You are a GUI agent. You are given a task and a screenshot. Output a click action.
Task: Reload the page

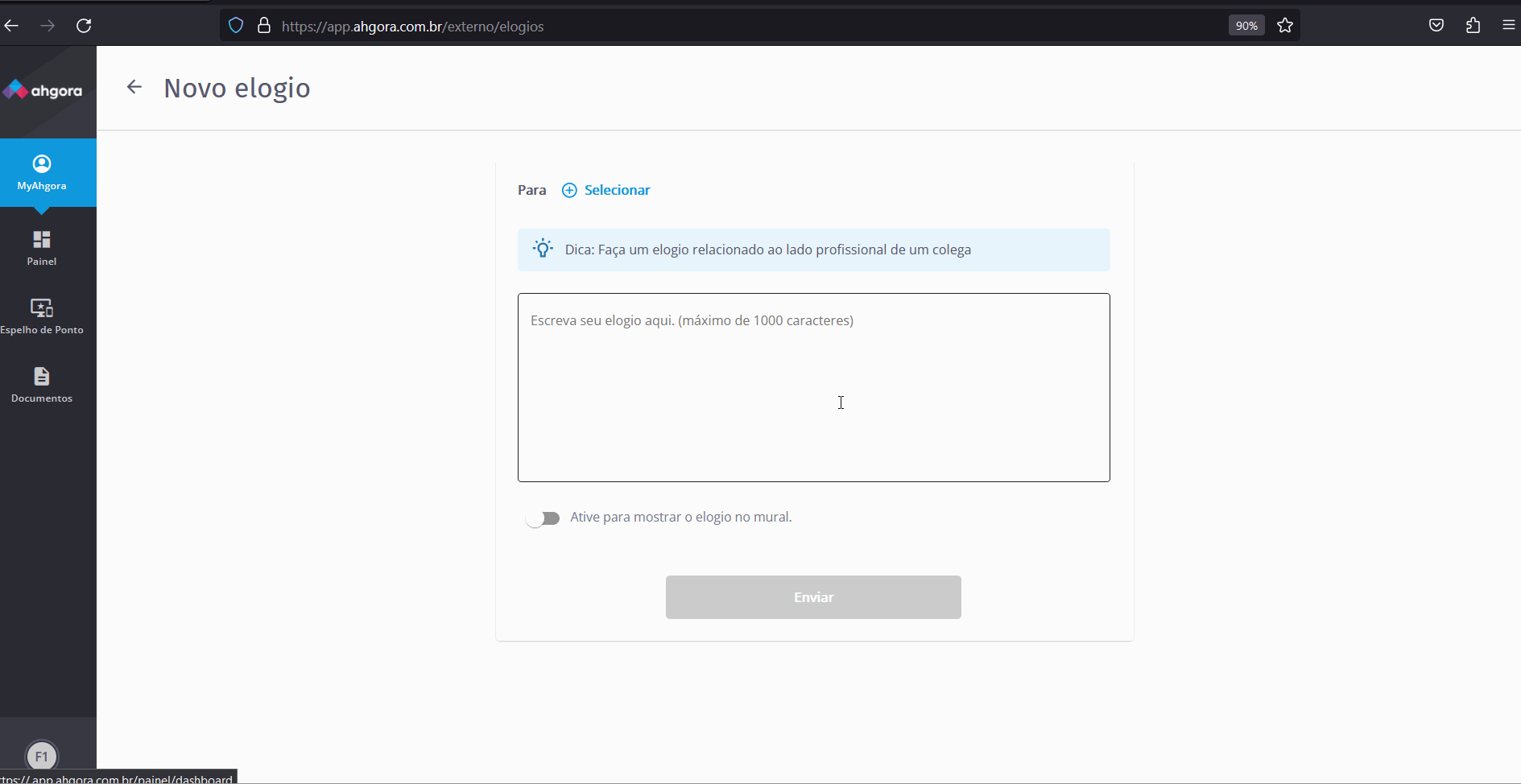pyautogui.click(x=84, y=26)
